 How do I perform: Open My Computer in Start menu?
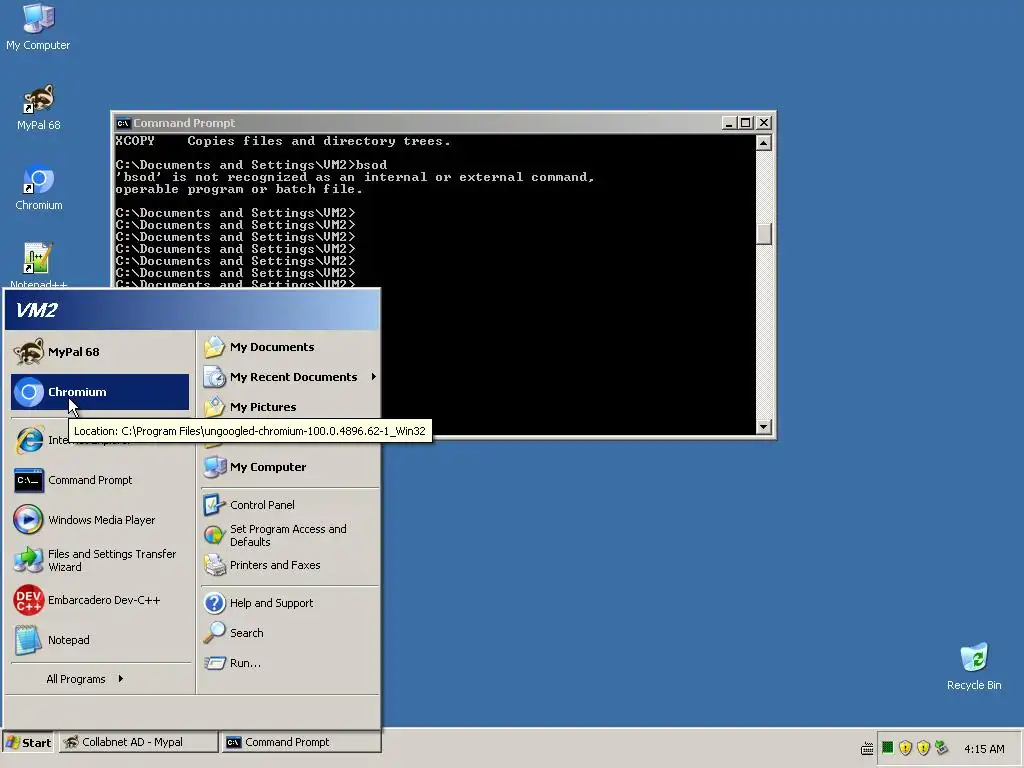(290, 467)
